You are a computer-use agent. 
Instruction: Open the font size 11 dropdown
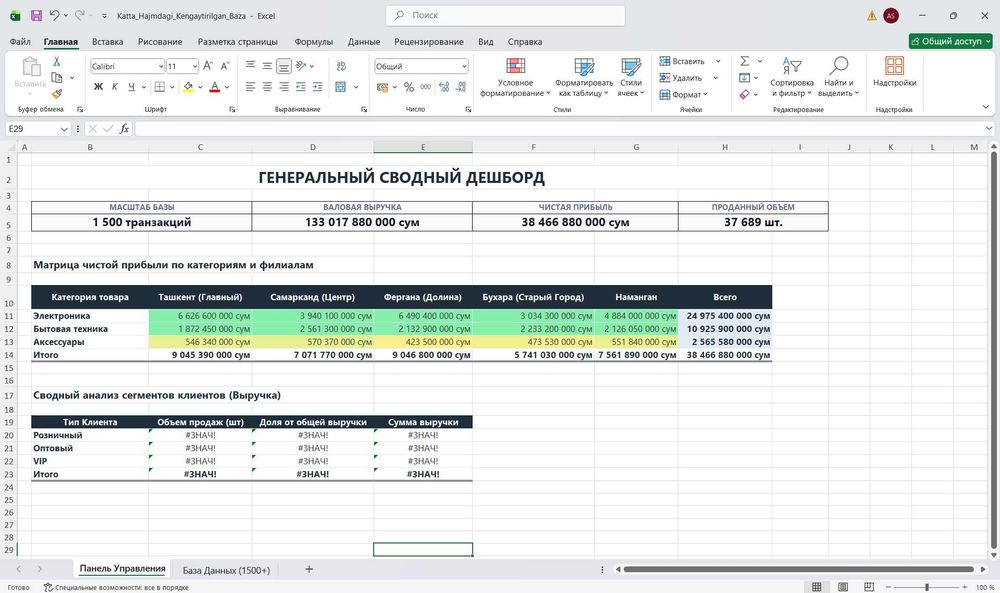click(195, 66)
